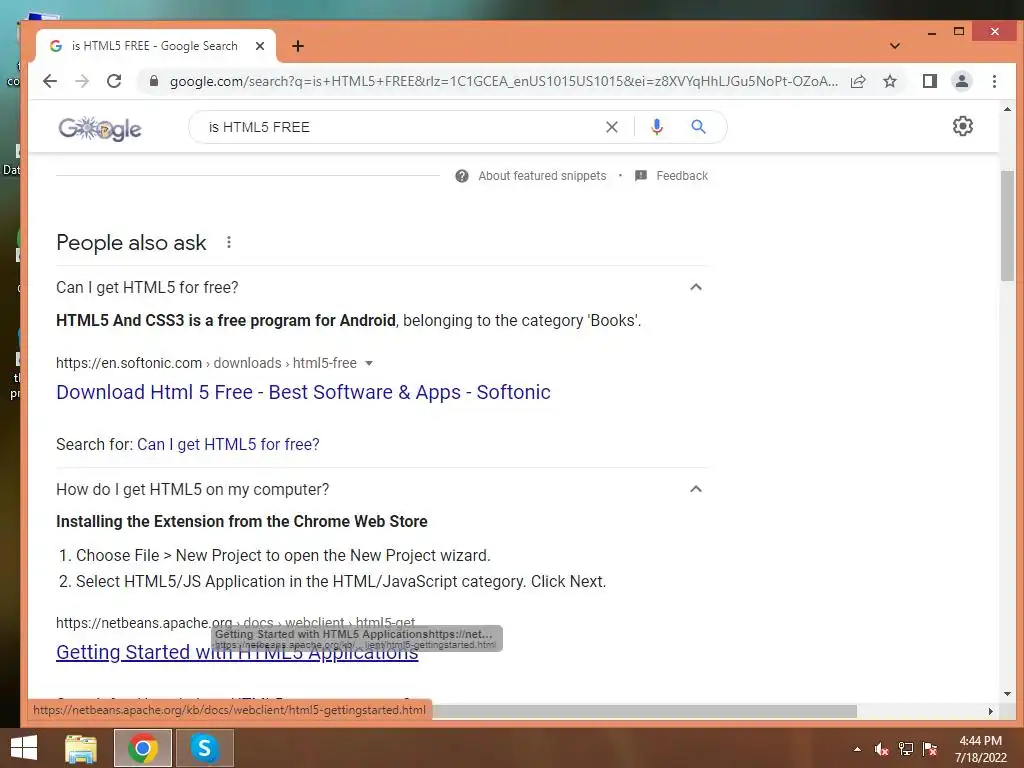This screenshot has height=768, width=1024.
Task: View site information via the lock icon
Action: (x=153, y=81)
